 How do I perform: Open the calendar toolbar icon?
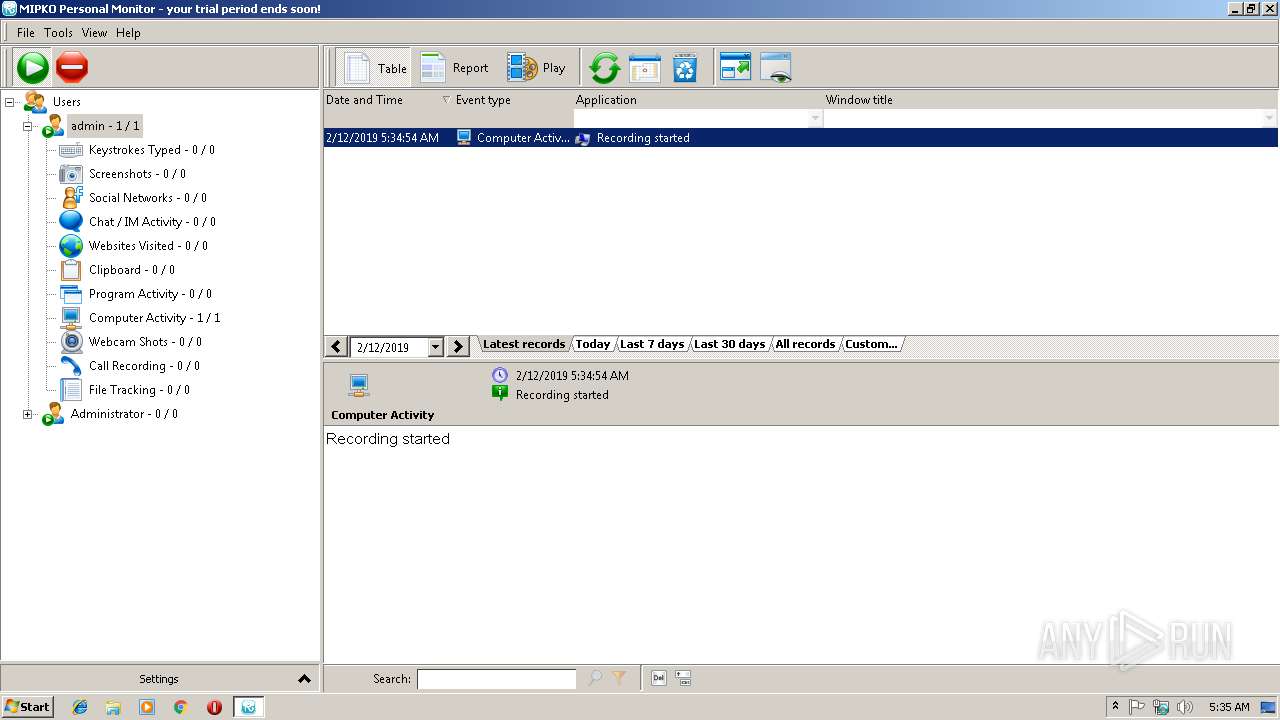click(644, 68)
